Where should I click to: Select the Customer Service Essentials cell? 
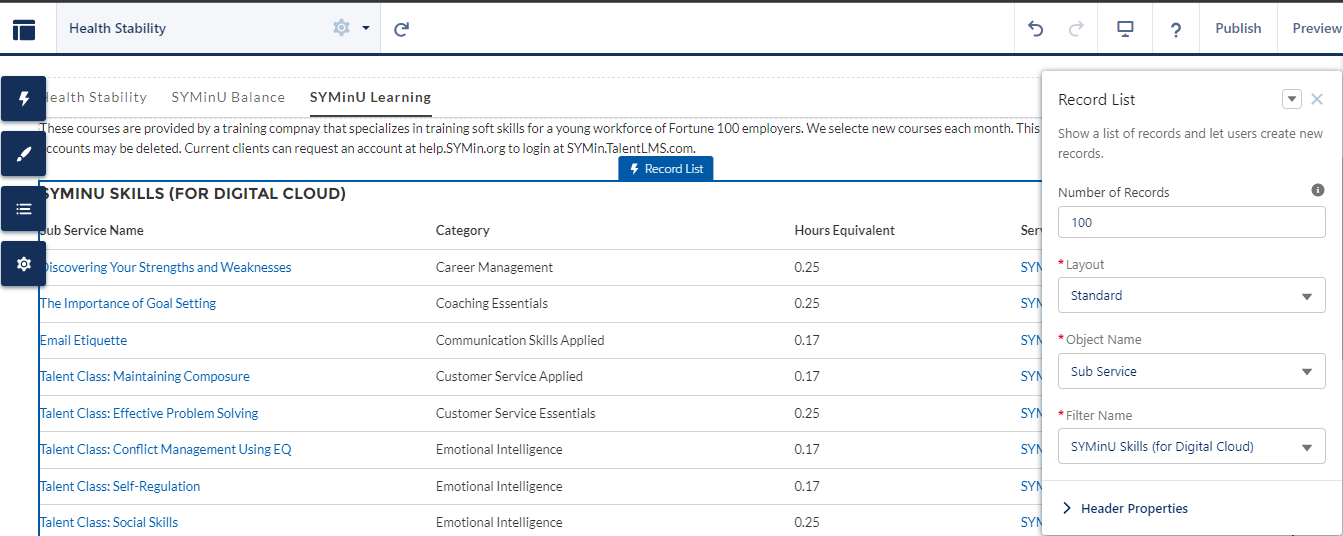pos(516,413)
